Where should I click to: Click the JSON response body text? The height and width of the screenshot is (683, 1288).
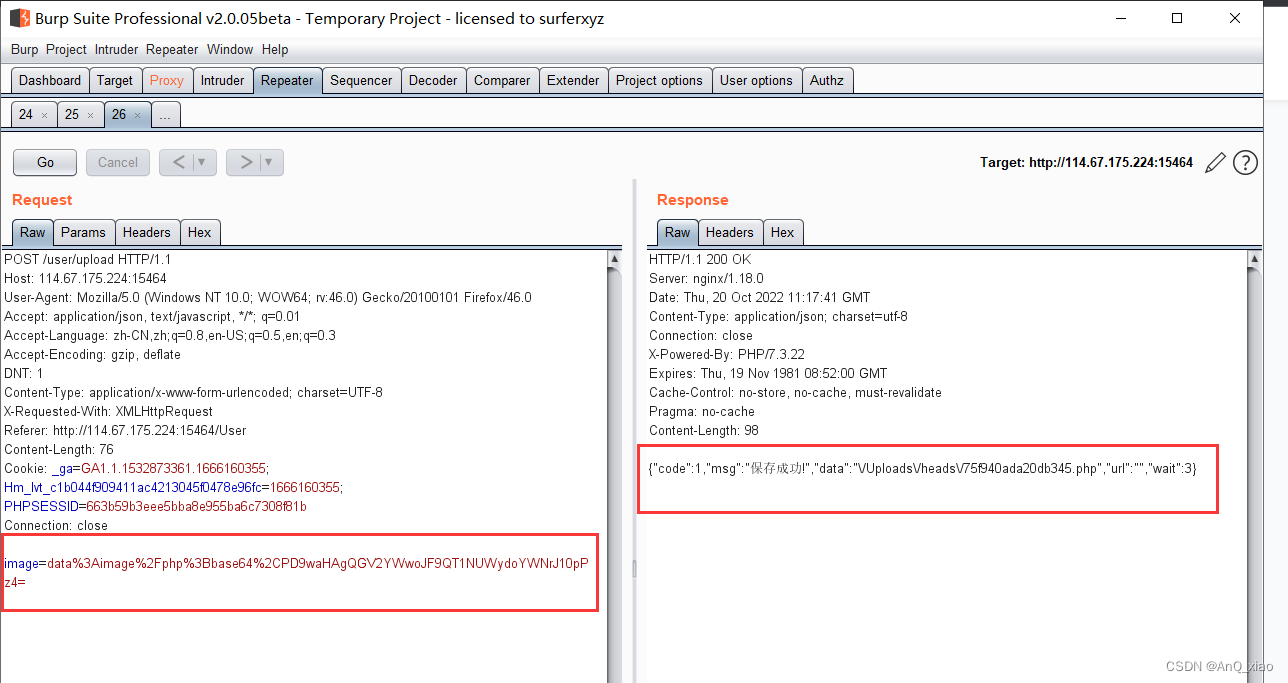pyautogui.click(x=923, y=468)
